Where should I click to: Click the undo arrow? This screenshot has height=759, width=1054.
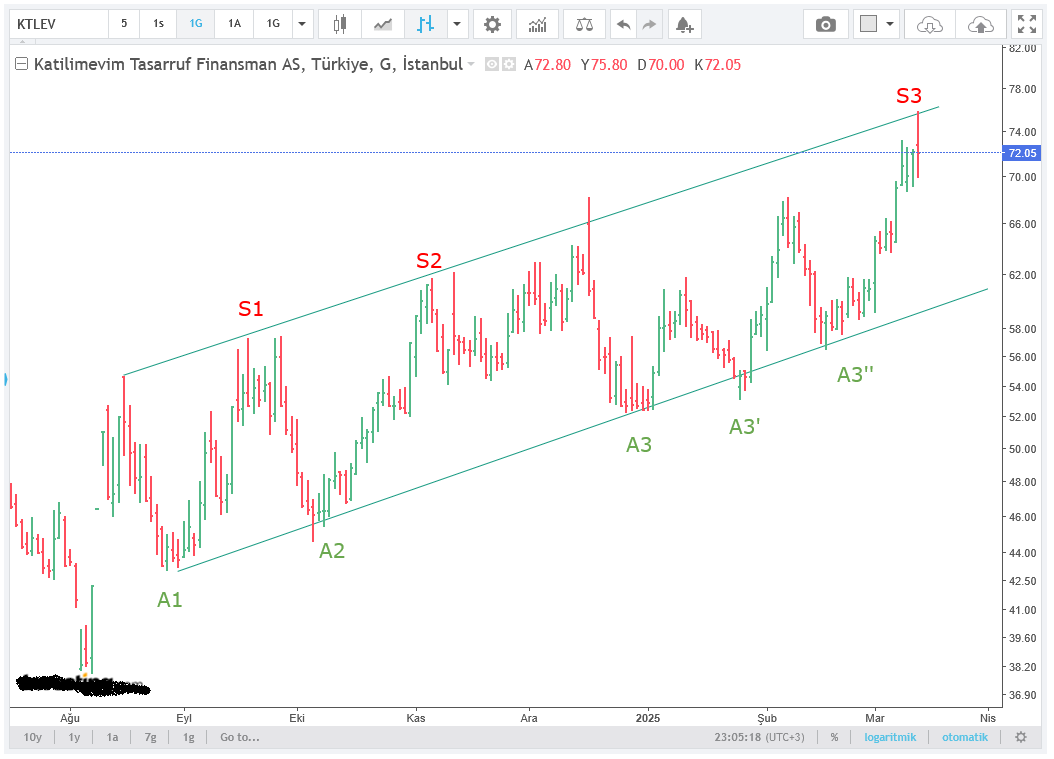623,24
